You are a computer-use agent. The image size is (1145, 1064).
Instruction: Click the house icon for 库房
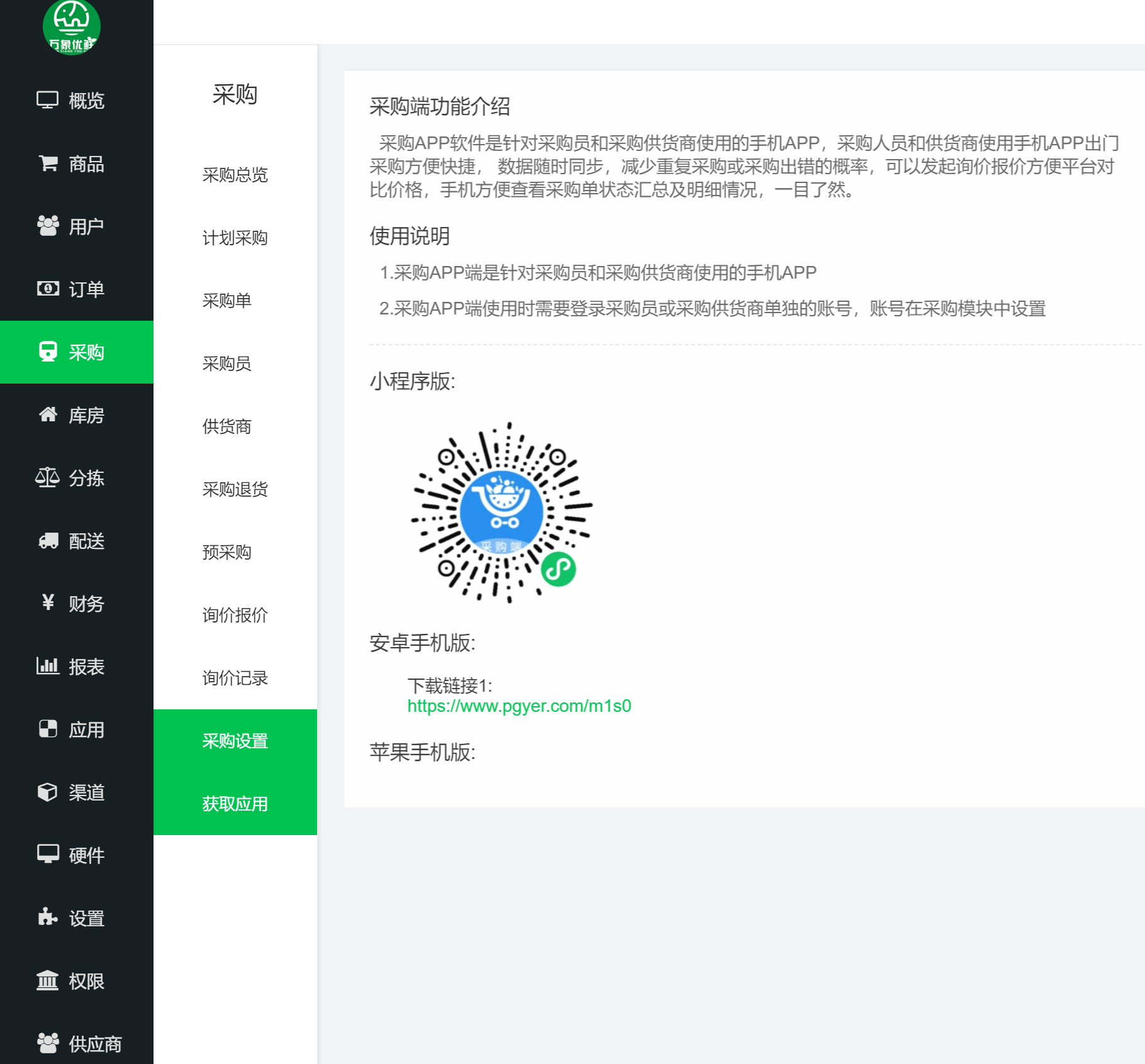[x=48, y=414]
